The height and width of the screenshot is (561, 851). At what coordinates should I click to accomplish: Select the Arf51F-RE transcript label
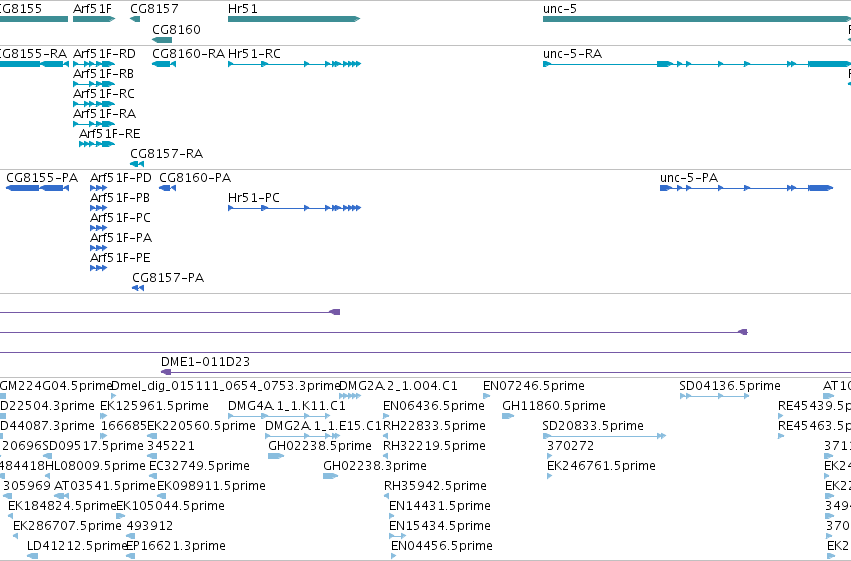pyautogui.click(x=110, y=134)
